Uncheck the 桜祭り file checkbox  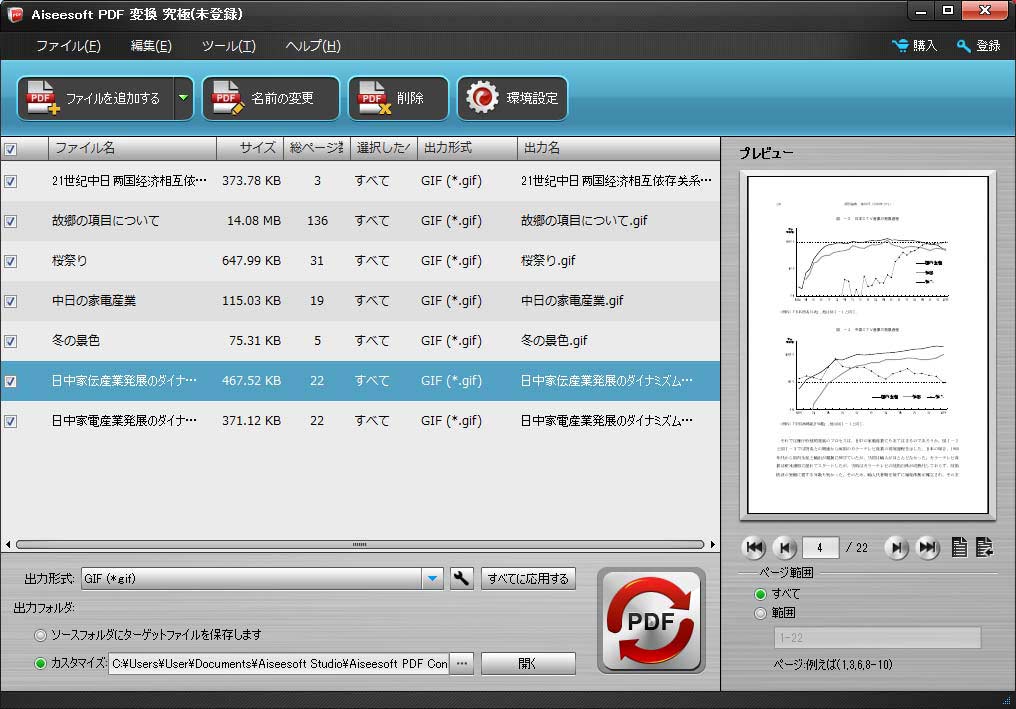pyautogui.click(x=11, y=261)
